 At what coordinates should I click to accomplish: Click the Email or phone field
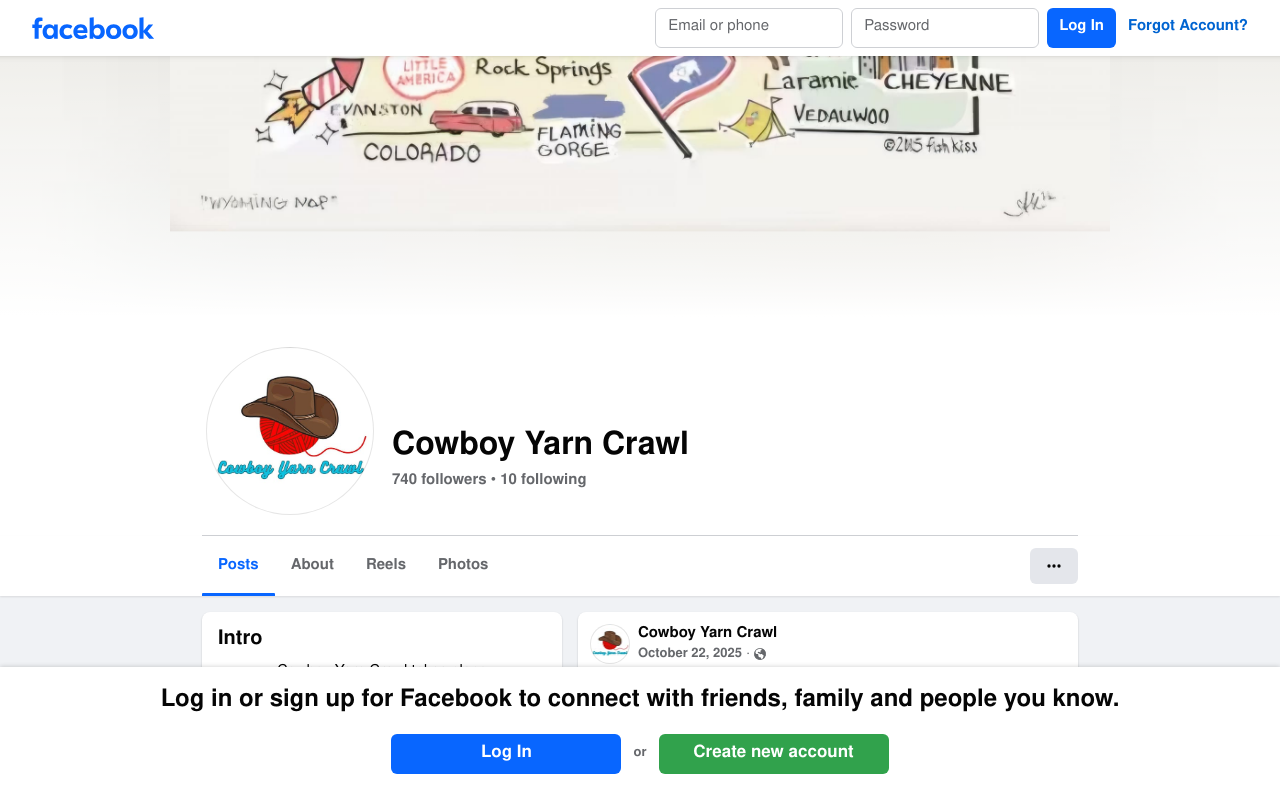749,28
